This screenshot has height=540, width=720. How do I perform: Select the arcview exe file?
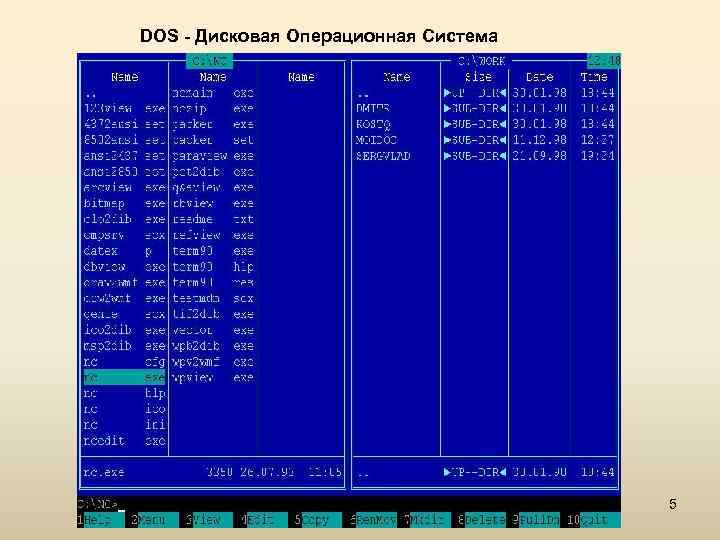(124, 187)
